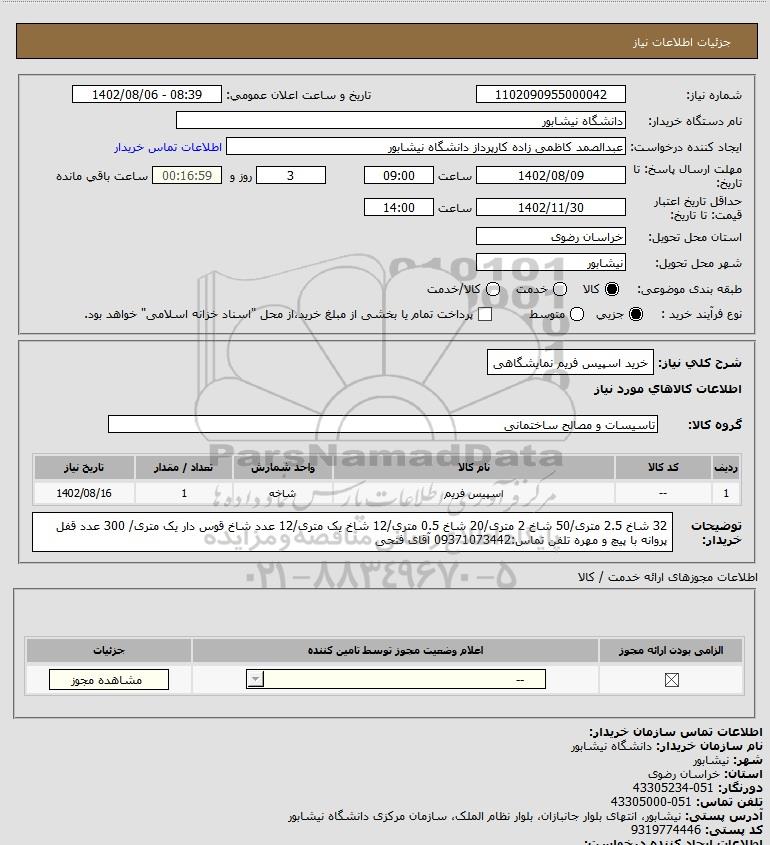Click the delivery city field نیشابور
Image resolution: width=770 pixels, height=845 pixels.
click(551, 262)
